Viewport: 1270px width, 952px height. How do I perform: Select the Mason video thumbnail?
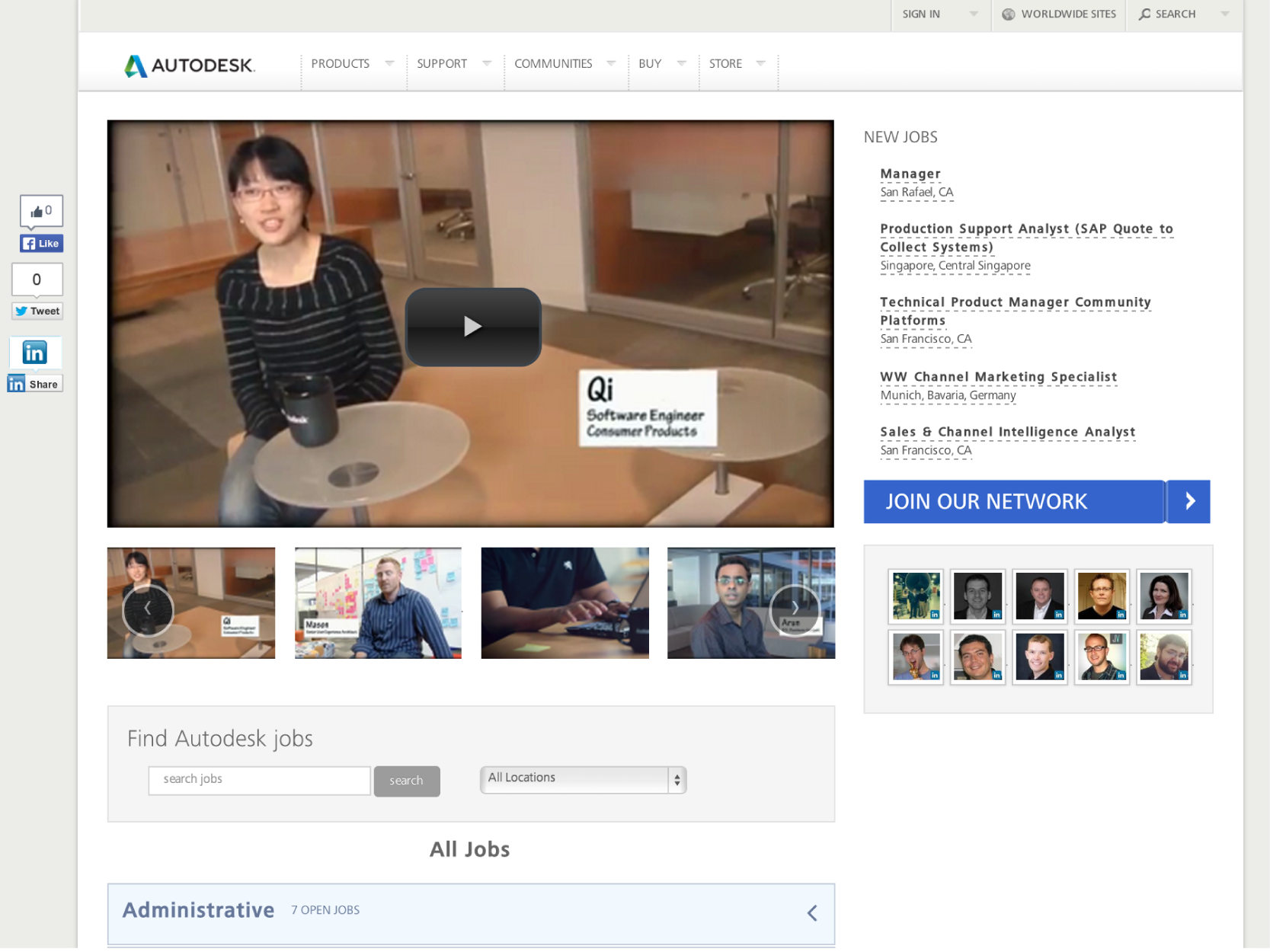tap(378, 603)
